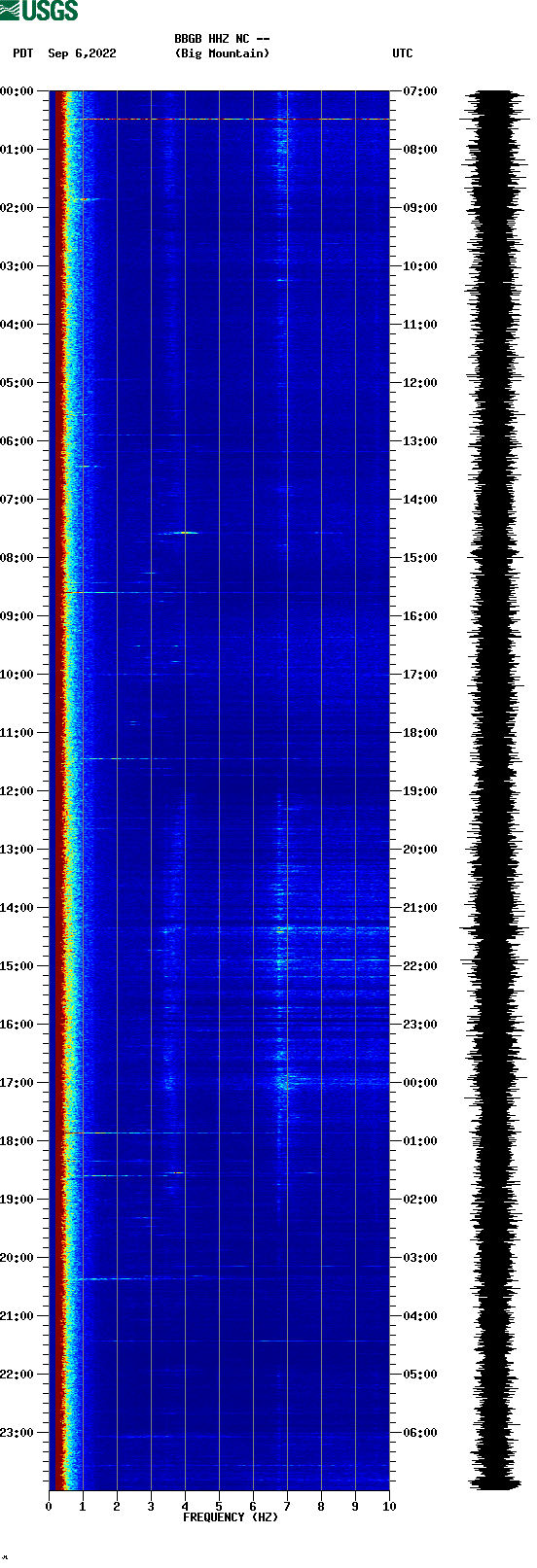Screen dimensions: 537x1568
Task: Click the '(Big Mountain)' station name
Action: click(x=222, y=53)
